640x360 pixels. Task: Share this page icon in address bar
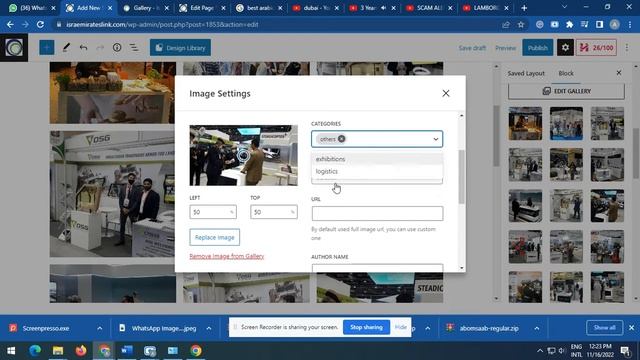coord(506,24)
